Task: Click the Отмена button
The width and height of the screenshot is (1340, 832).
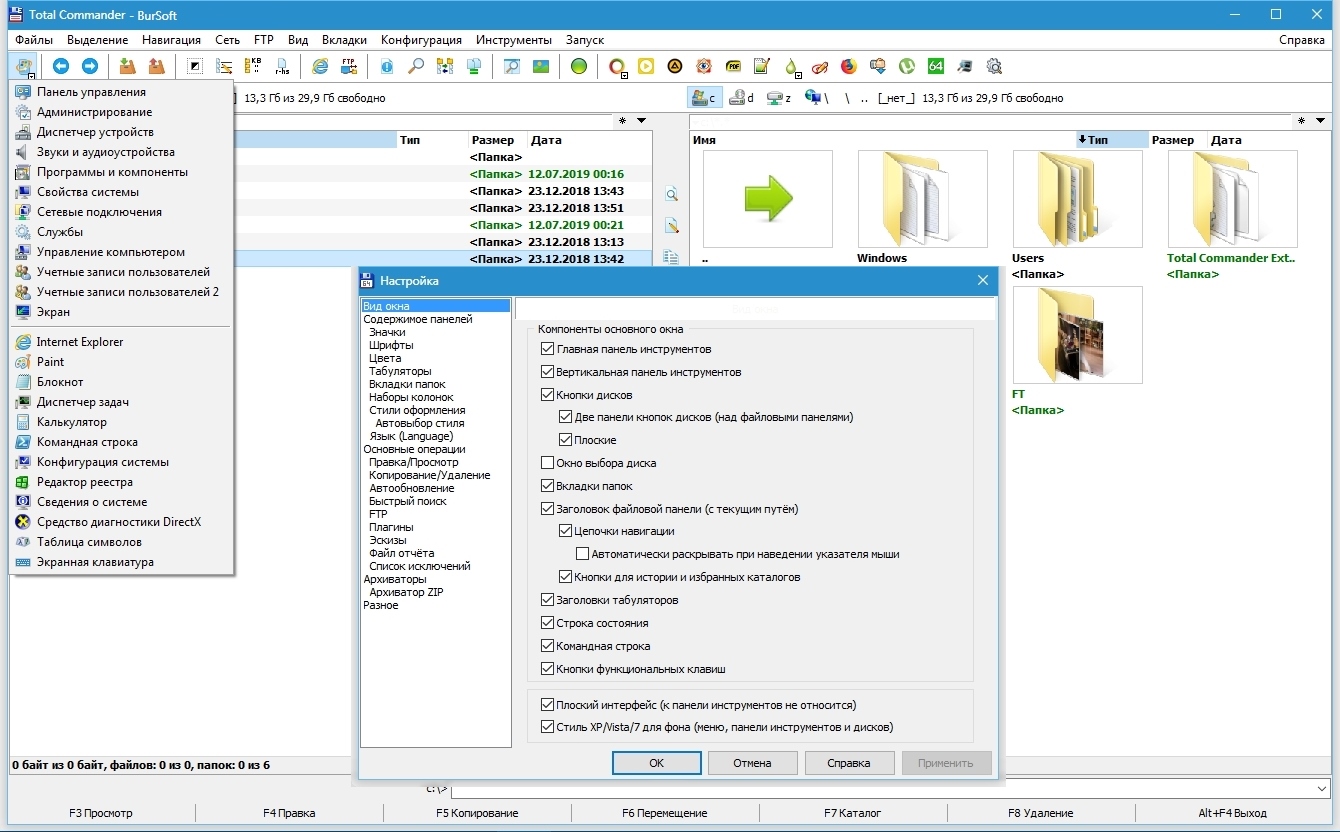Action: point(752,763)
